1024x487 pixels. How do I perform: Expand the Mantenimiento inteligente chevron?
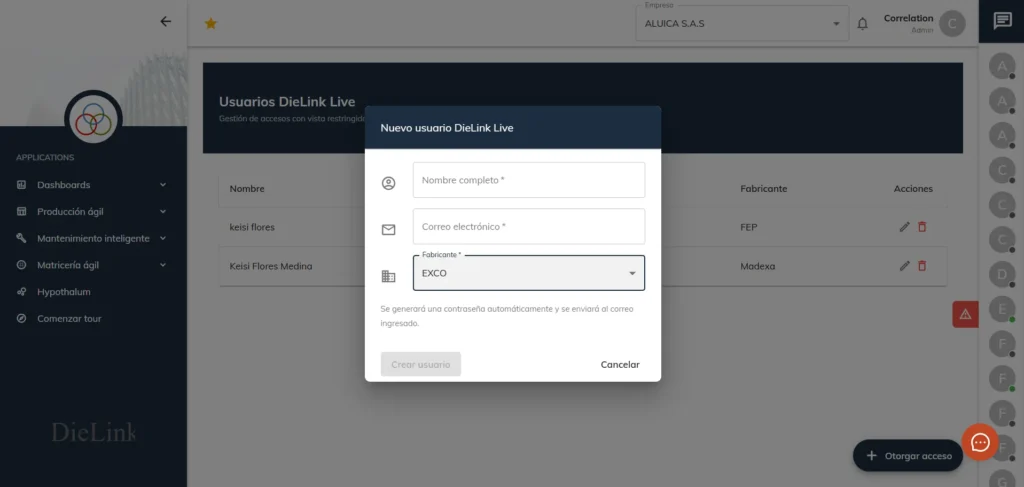pyautogui.click(x=163, y=238)
